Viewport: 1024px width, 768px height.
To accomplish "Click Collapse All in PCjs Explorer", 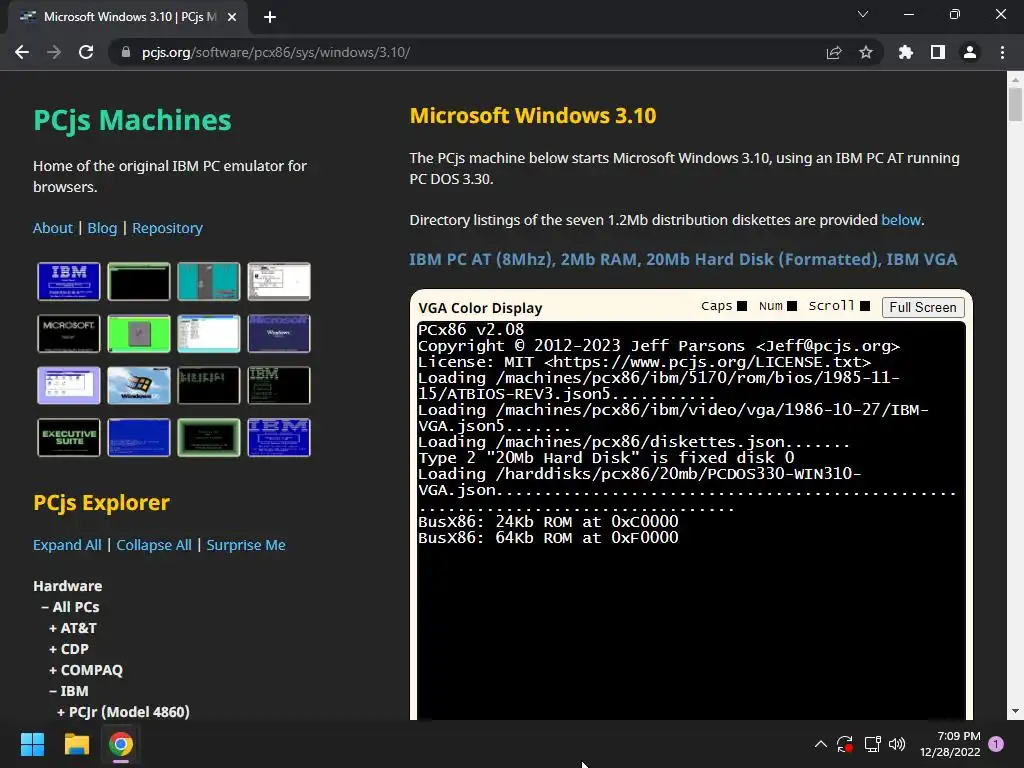I will point(154,545).
